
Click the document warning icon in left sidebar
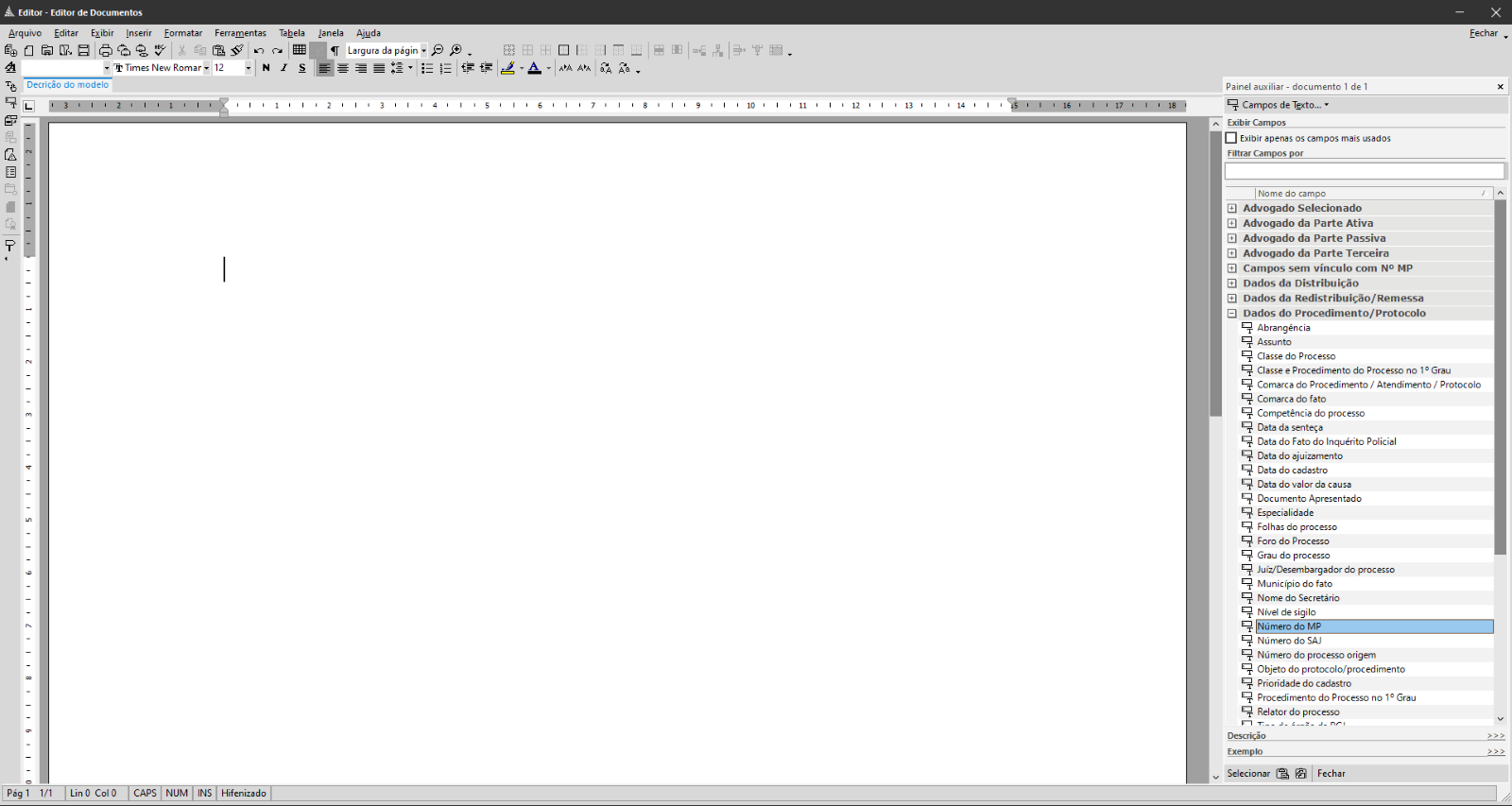(10, 155)
